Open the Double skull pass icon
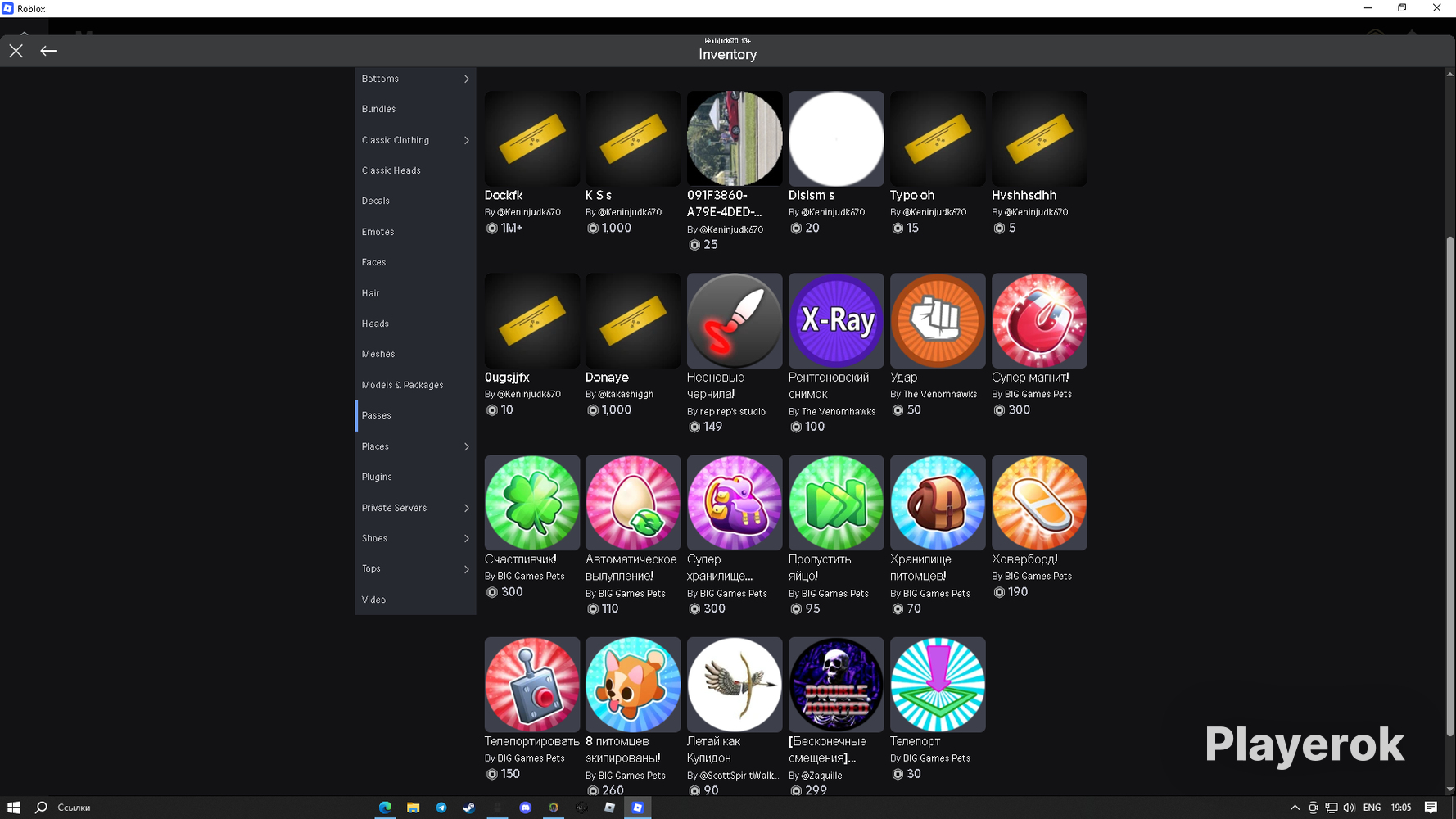 coord(836,685)
